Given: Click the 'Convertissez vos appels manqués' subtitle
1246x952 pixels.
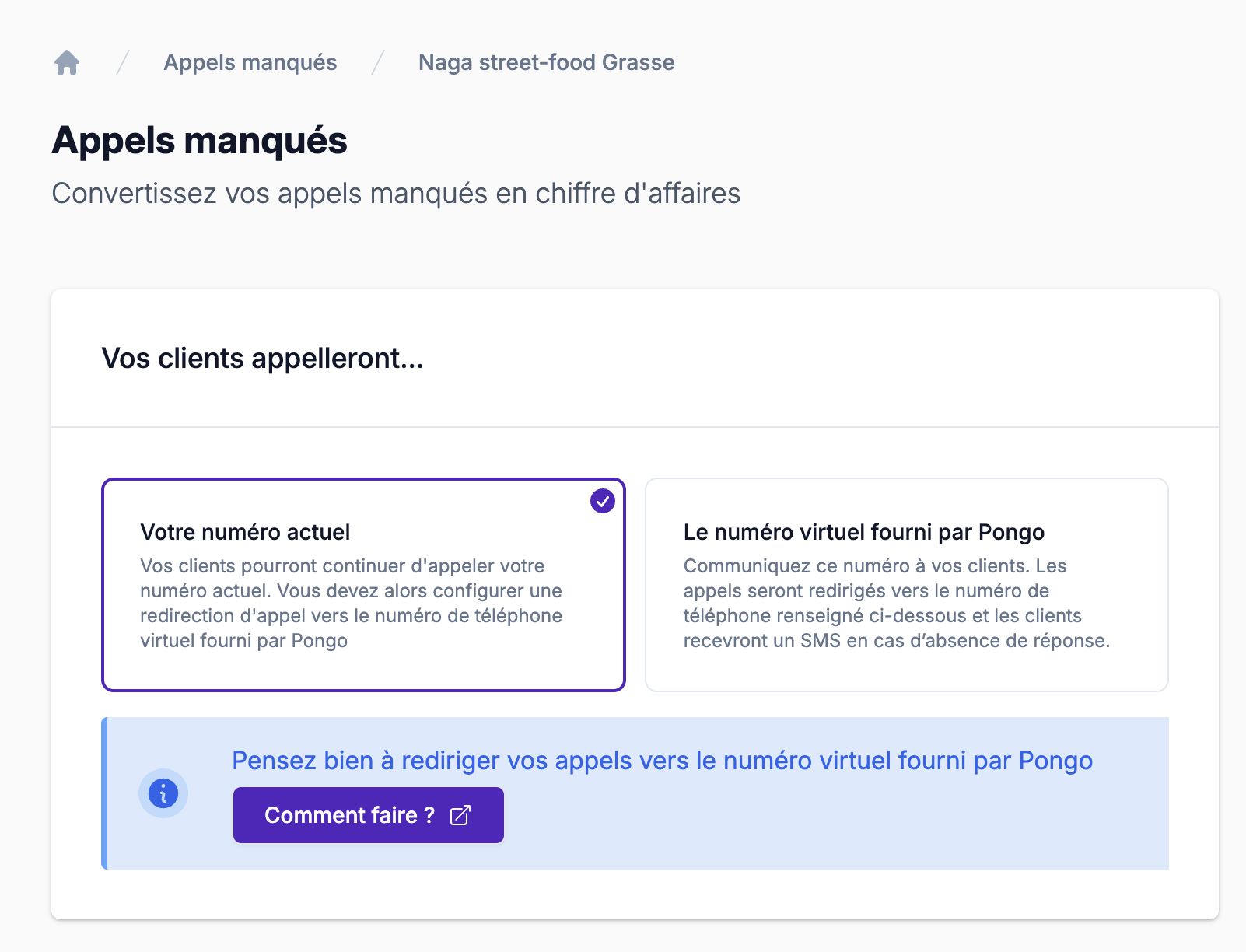Looking at the screenshot, I should click(x=396, y=193).
